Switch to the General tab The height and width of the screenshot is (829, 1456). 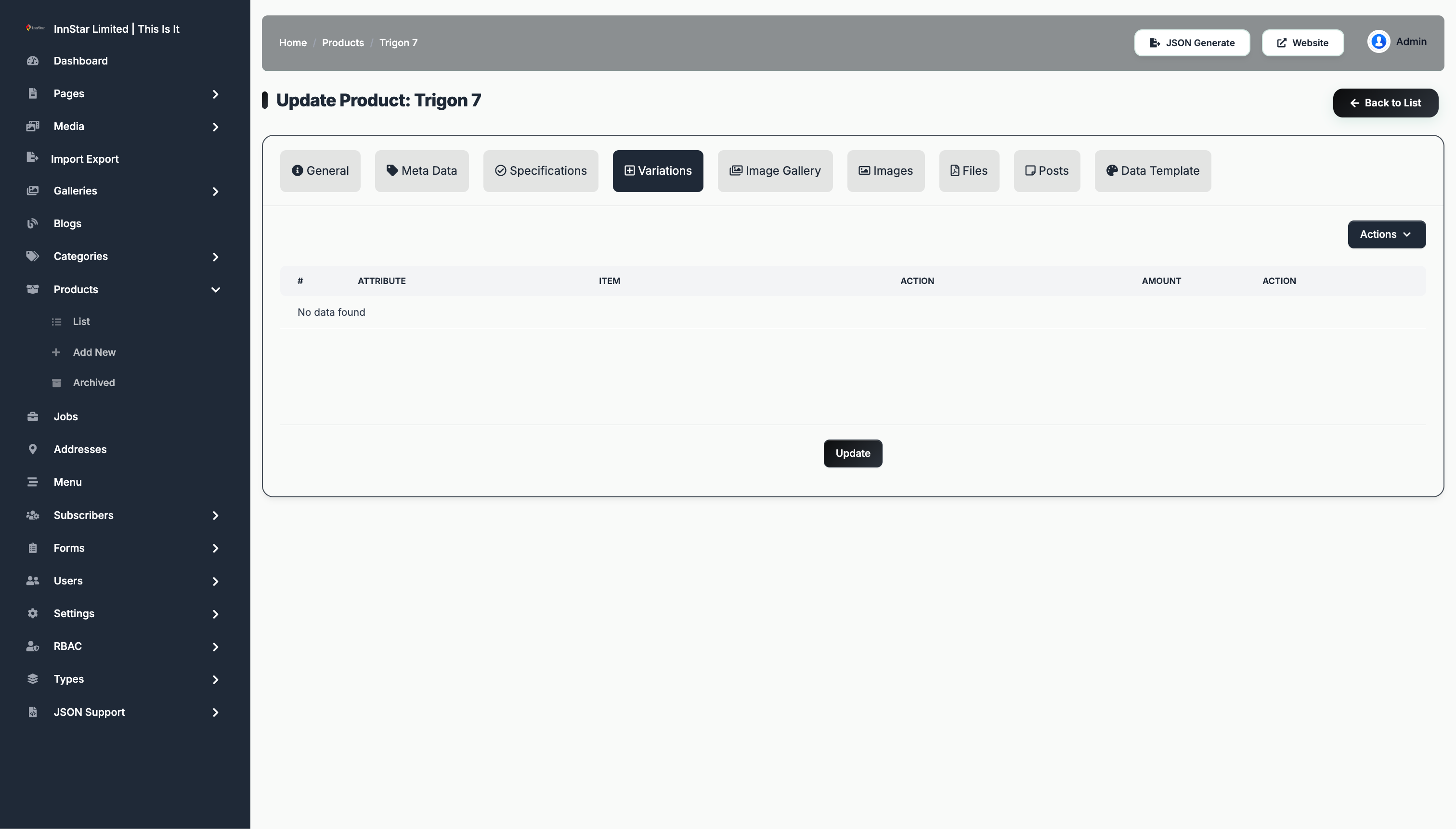click(320, 171)
